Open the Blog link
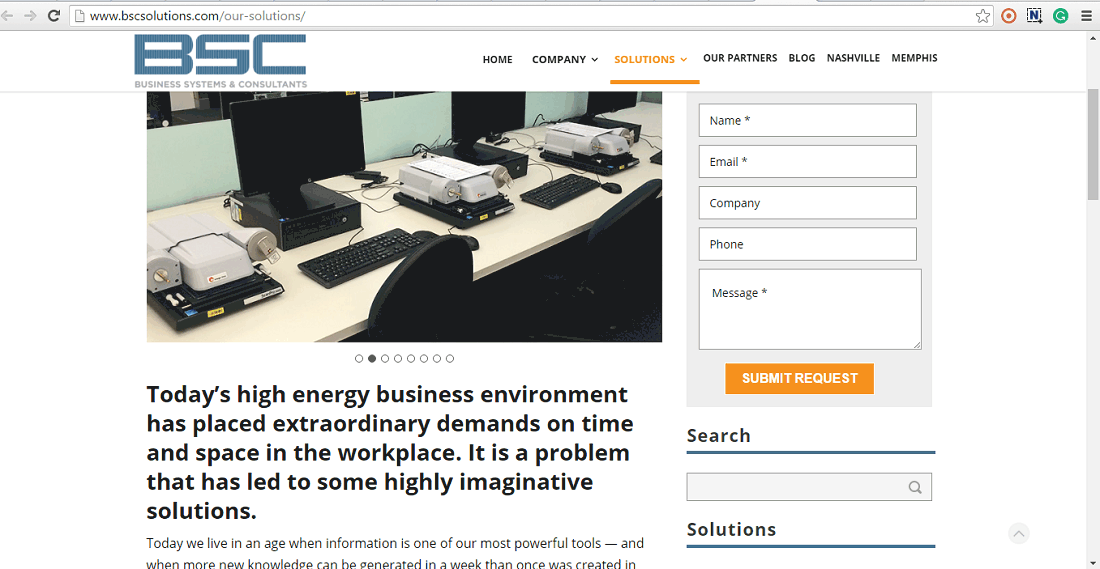The image size is (1100, 569). [x=801, y=58]
